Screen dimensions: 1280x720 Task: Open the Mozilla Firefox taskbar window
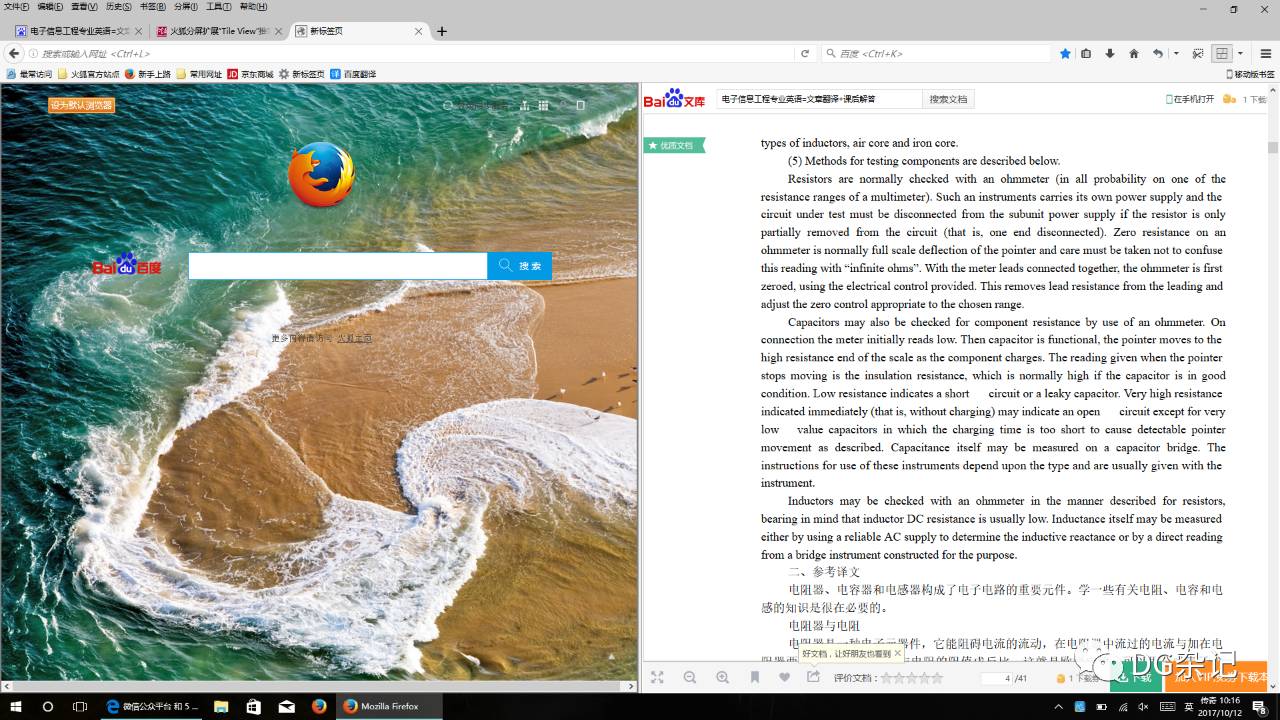[x=390, y=706]
